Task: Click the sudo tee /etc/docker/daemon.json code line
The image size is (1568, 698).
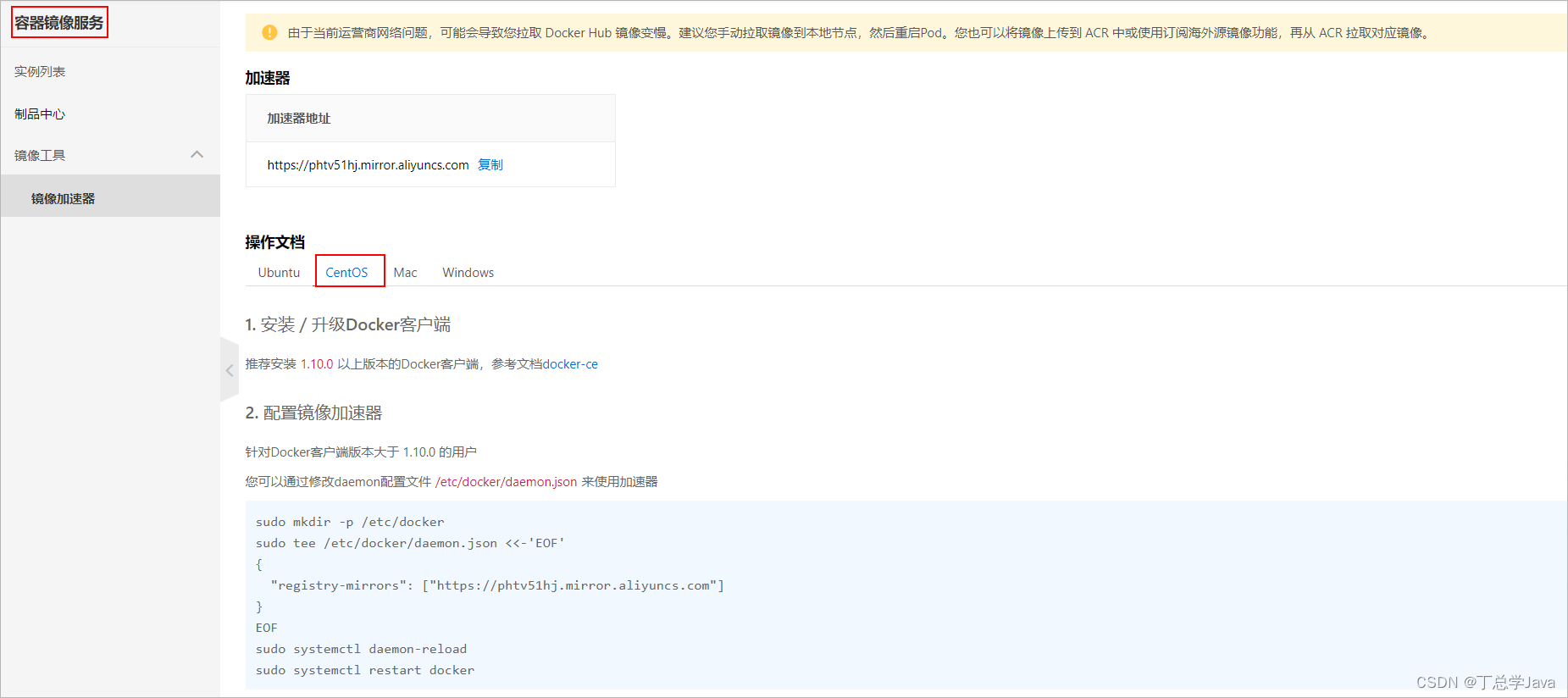Action: [x=410, y=543]
